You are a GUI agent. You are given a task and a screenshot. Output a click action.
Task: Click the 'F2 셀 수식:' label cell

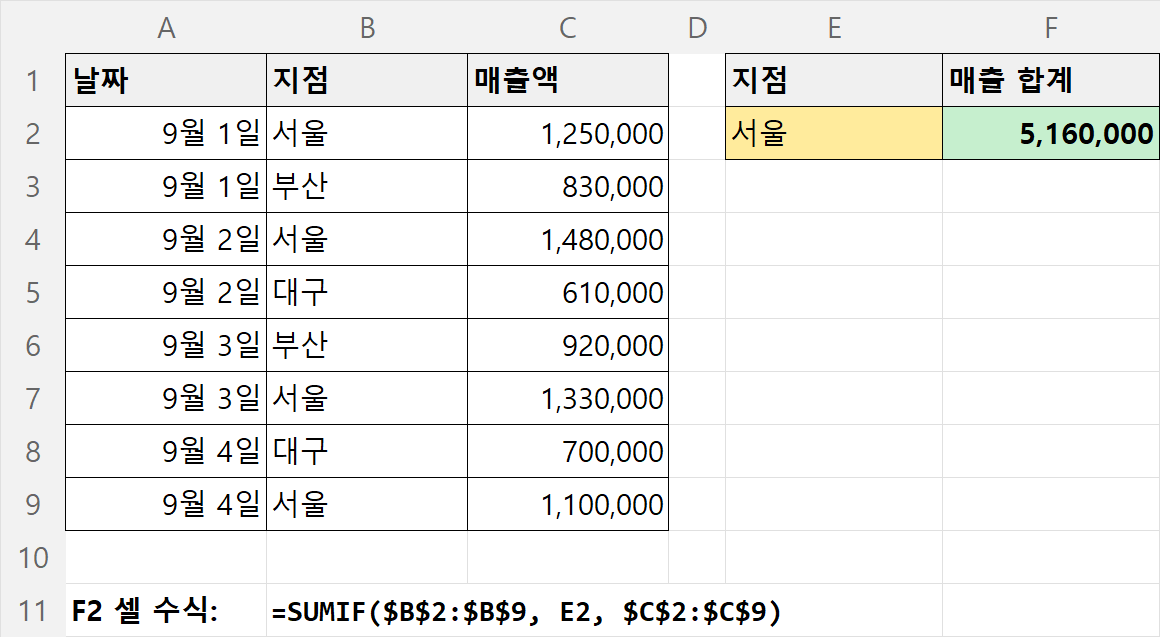click(x=166, y=610)
